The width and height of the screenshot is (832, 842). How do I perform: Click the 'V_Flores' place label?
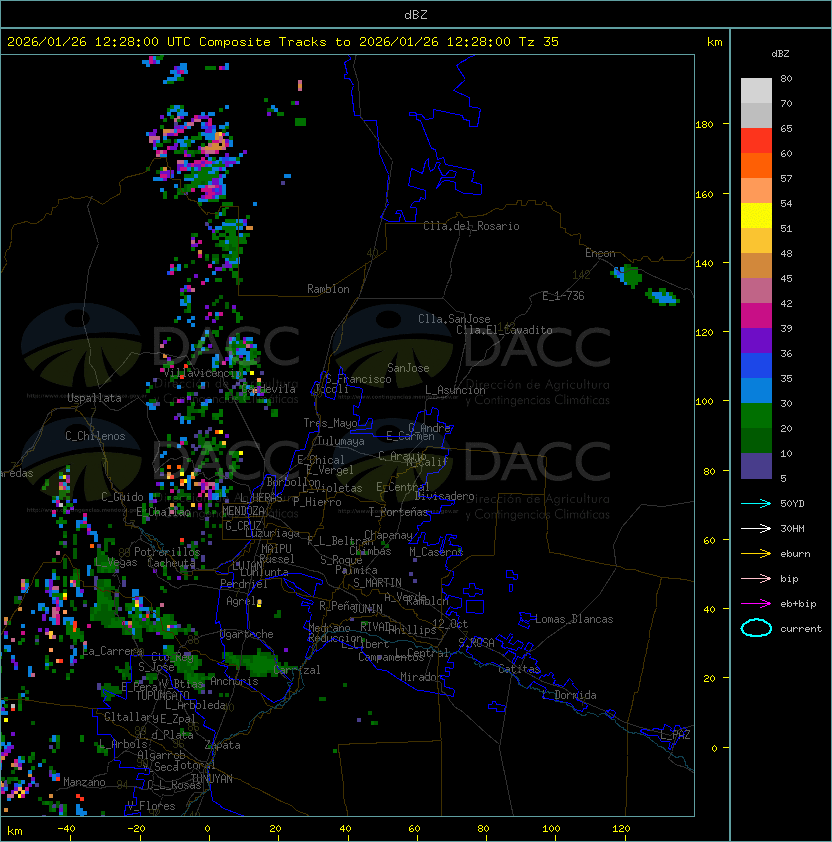click(x=151, y=806)
